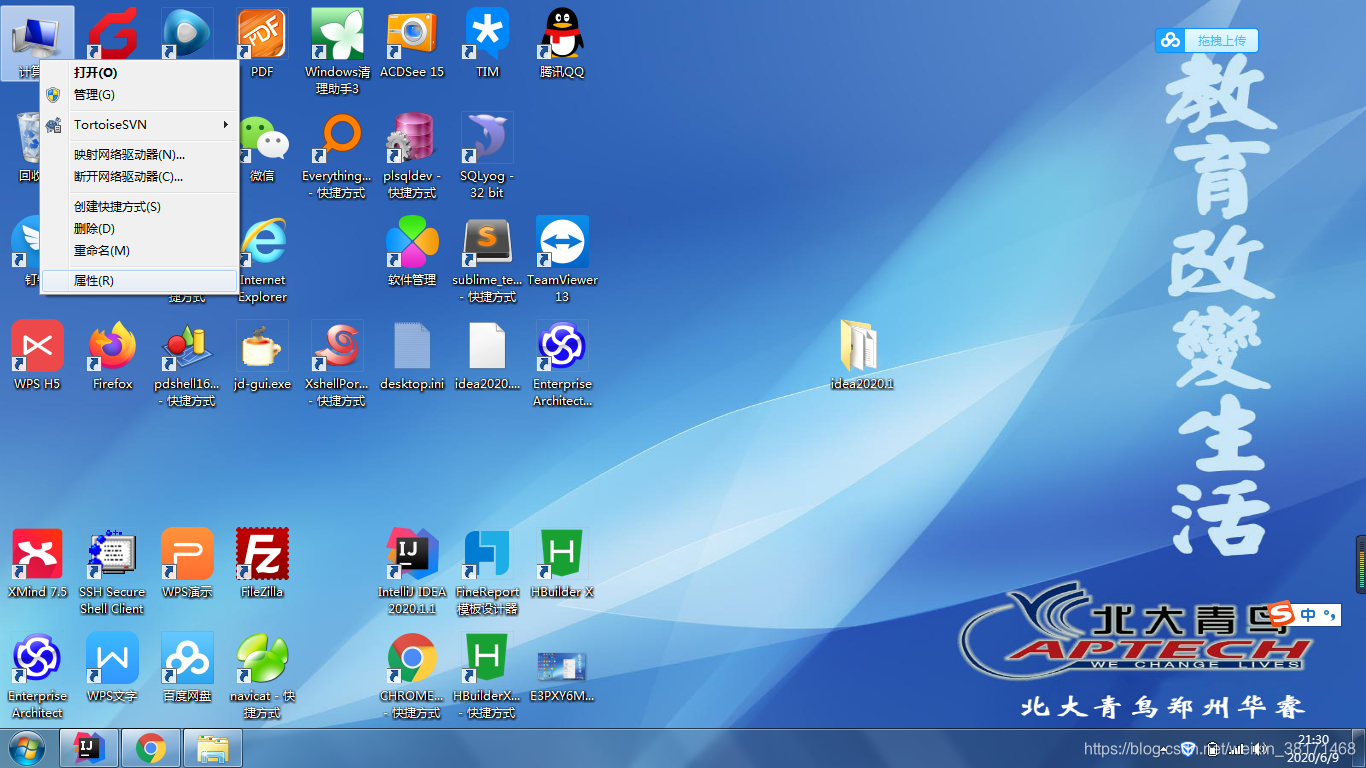This screenshot has width=1366, height=768.
Task: Select the pdshell16 shortcut icon
Action: pos(187,347)
